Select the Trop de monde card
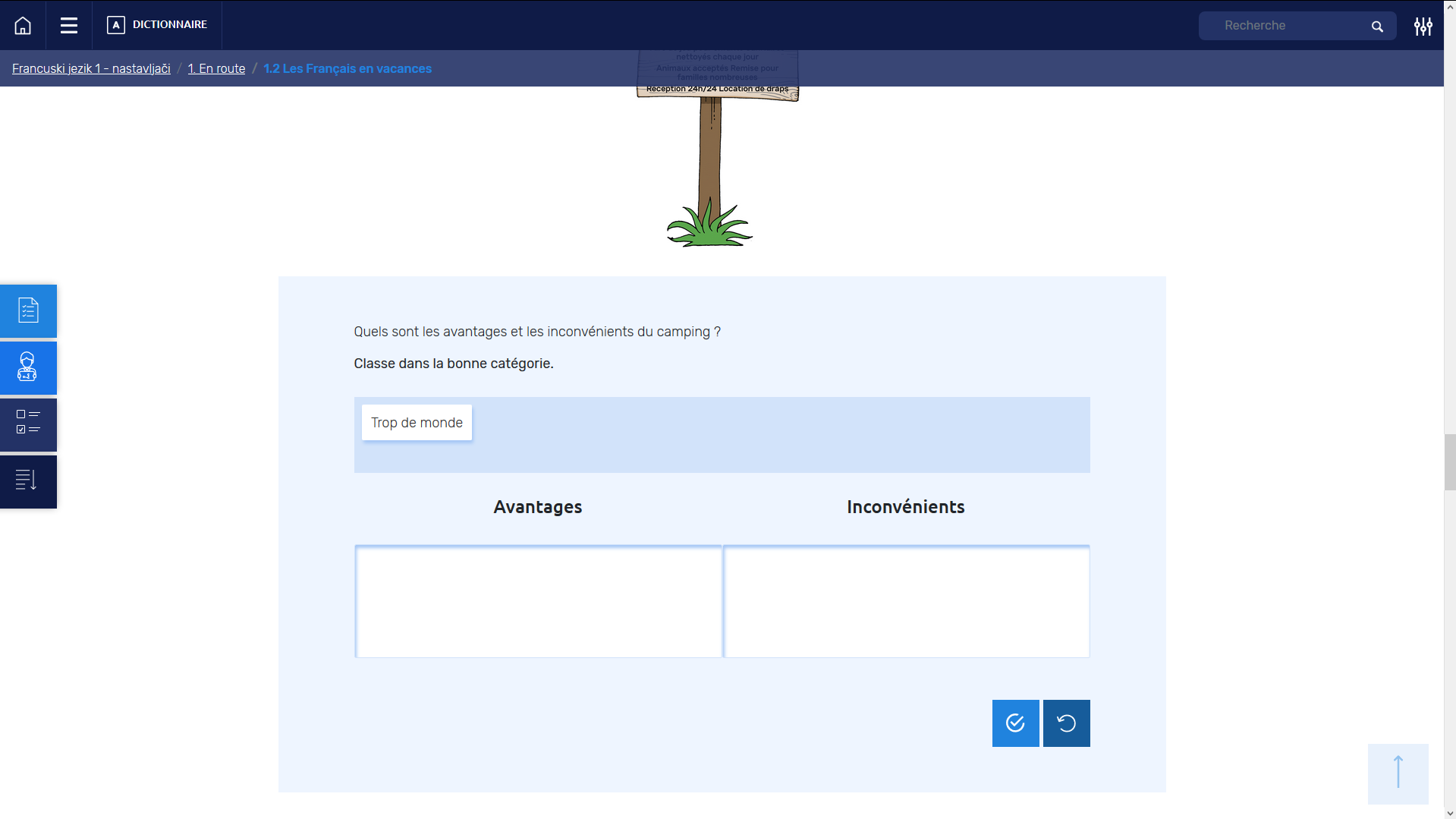1456x819 pixels. coord(417,423)
